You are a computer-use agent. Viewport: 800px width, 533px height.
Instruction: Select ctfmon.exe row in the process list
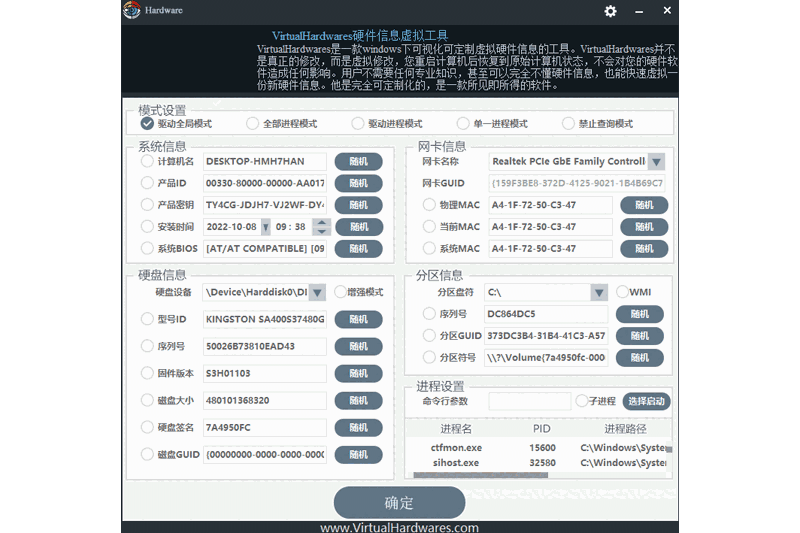(x=455, y=448)
